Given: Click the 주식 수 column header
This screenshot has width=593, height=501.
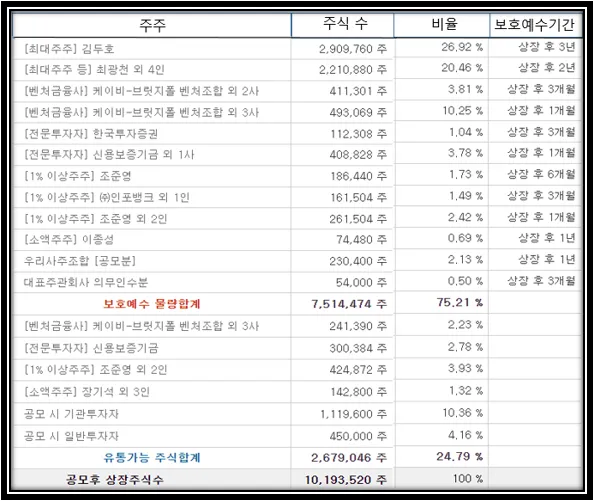Looking at the screenshot, I should (x=345, y=24).
